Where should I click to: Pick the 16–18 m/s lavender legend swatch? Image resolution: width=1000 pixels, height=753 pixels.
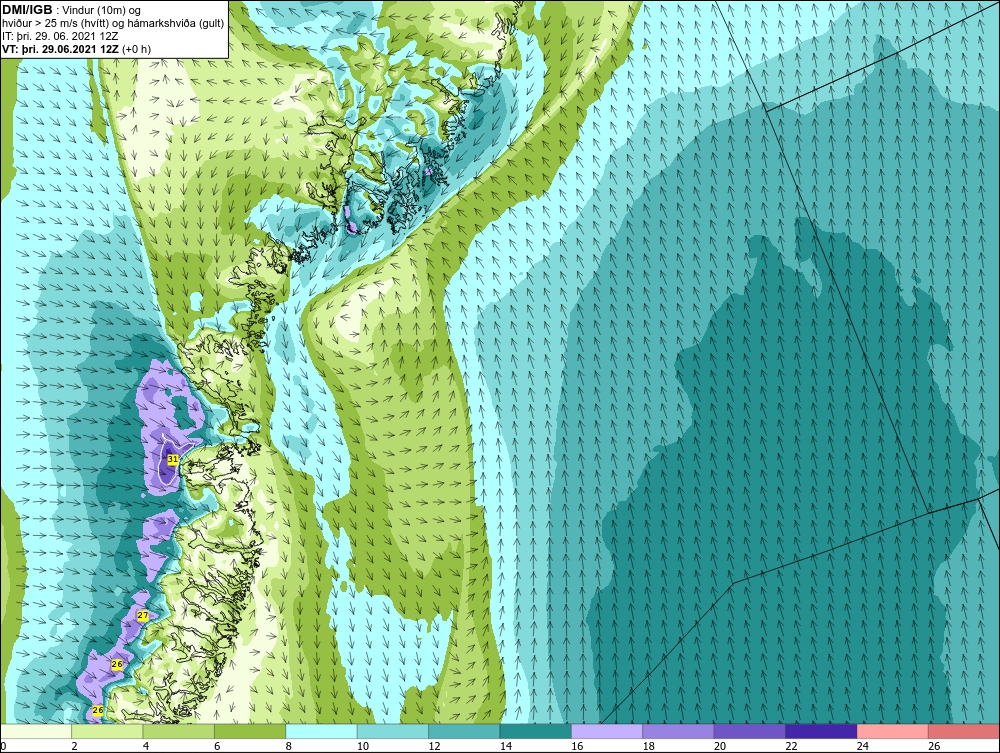pos(607,731)
